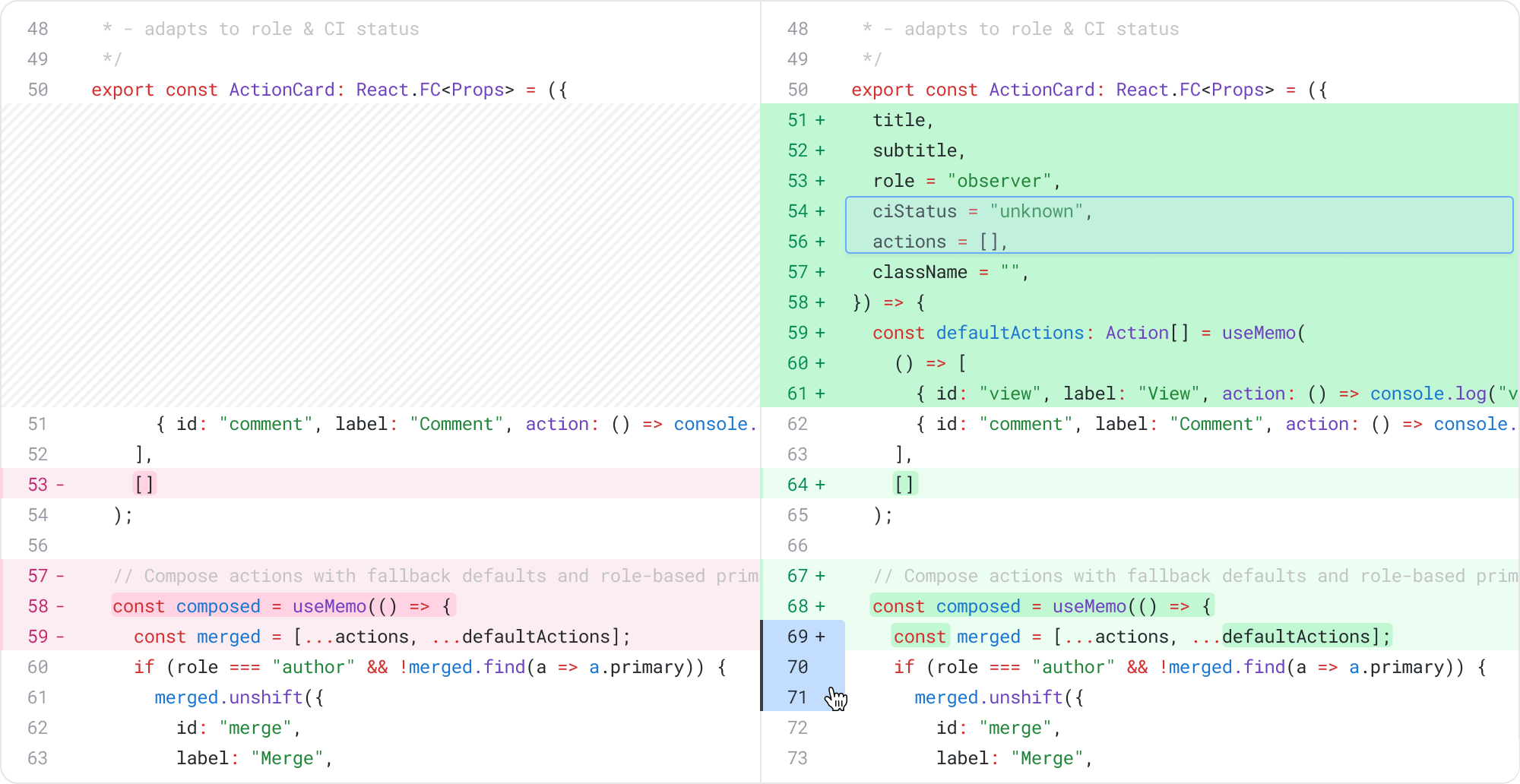Click export const ActionCard in left pane
This screenshot has height=784, width=1520.
click(x=329, y=90)
